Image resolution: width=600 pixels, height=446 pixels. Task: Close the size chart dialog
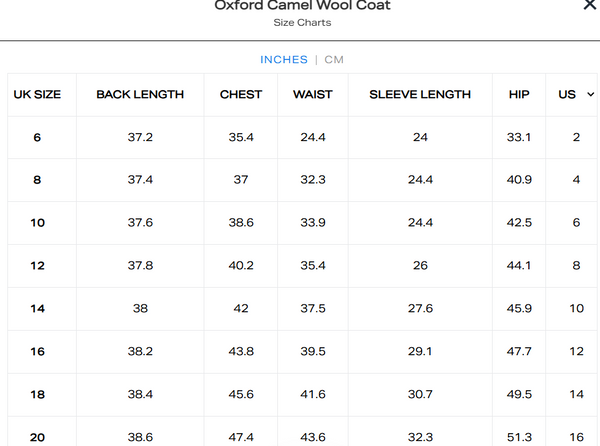point(590,5)
